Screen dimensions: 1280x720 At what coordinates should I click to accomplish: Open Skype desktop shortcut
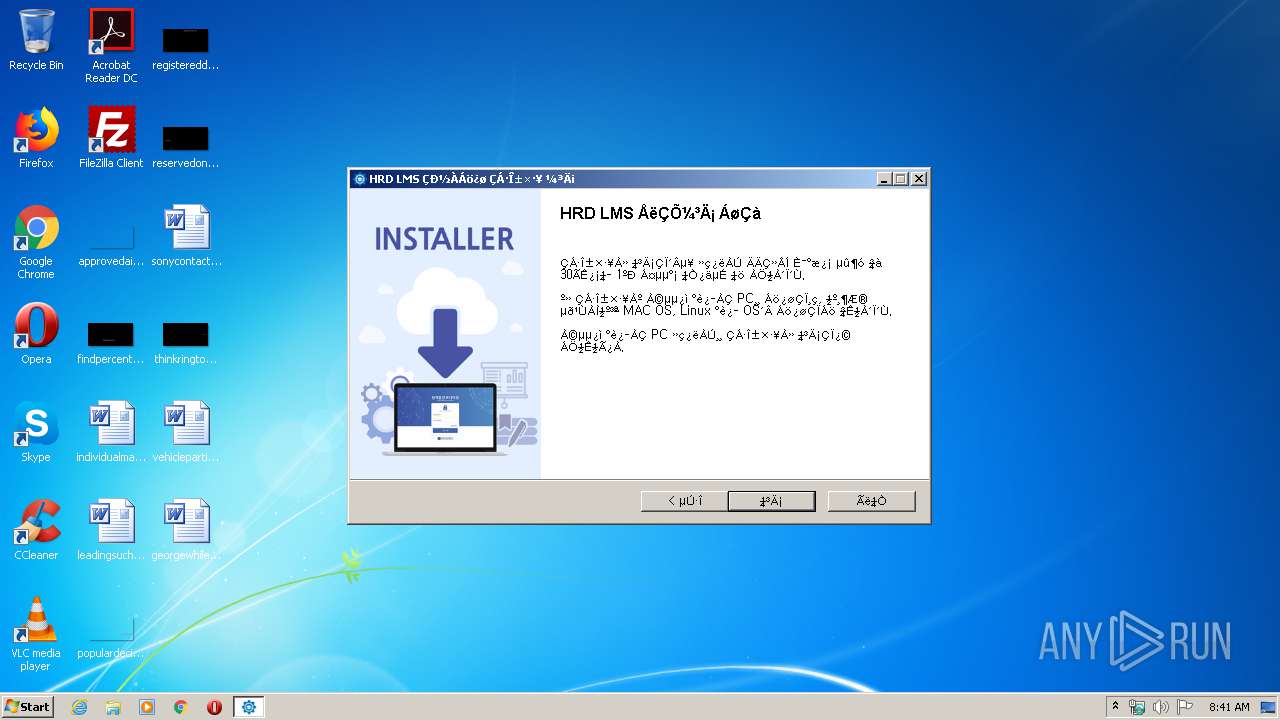36,433
